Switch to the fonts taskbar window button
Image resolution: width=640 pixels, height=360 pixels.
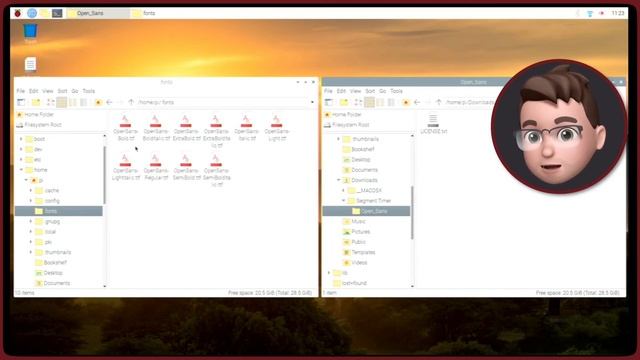[x=162, y=13]
